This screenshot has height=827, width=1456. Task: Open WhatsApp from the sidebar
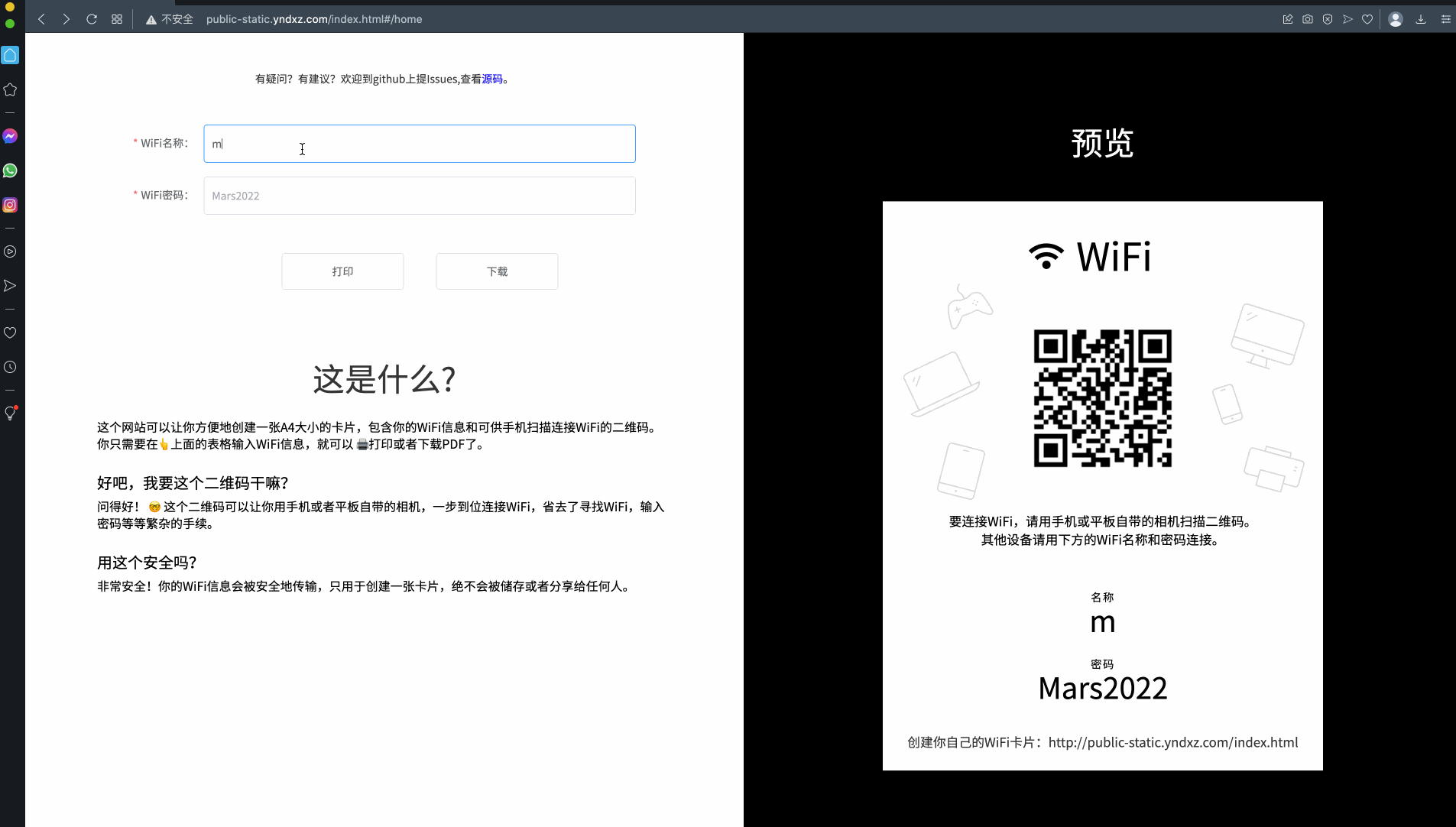[x=10, y=170]
